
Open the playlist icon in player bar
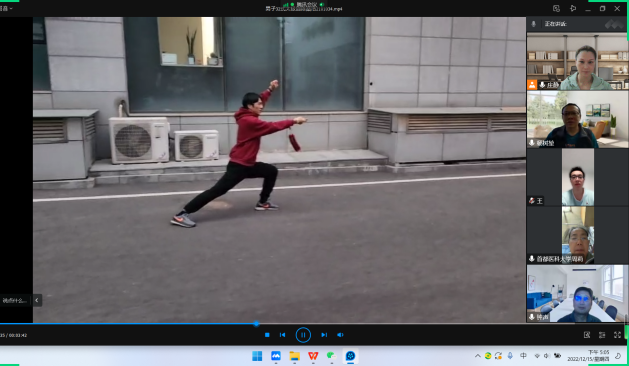click(x=602, y=335)
